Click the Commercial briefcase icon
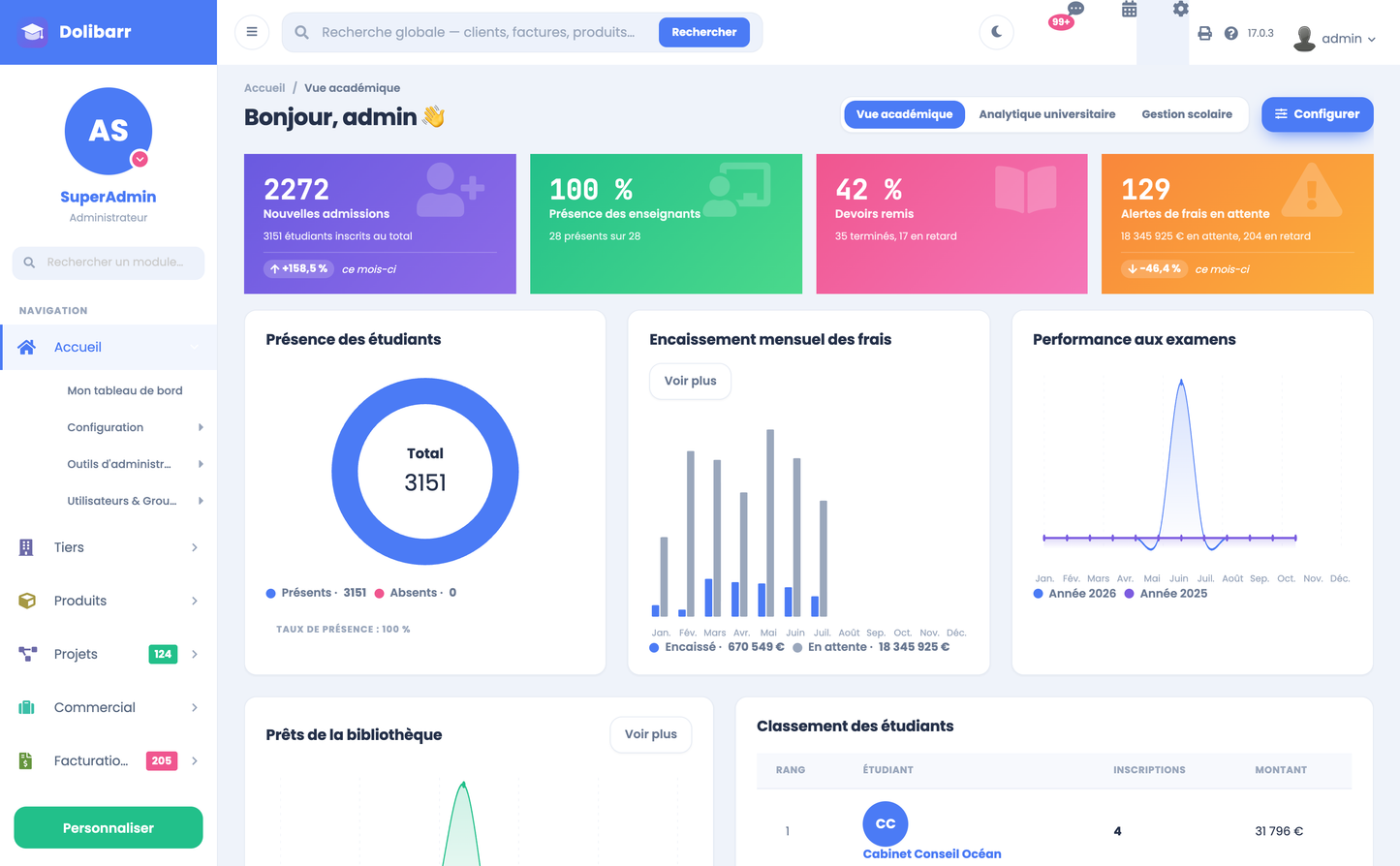 pyautogui.click(x=27, y=707)
